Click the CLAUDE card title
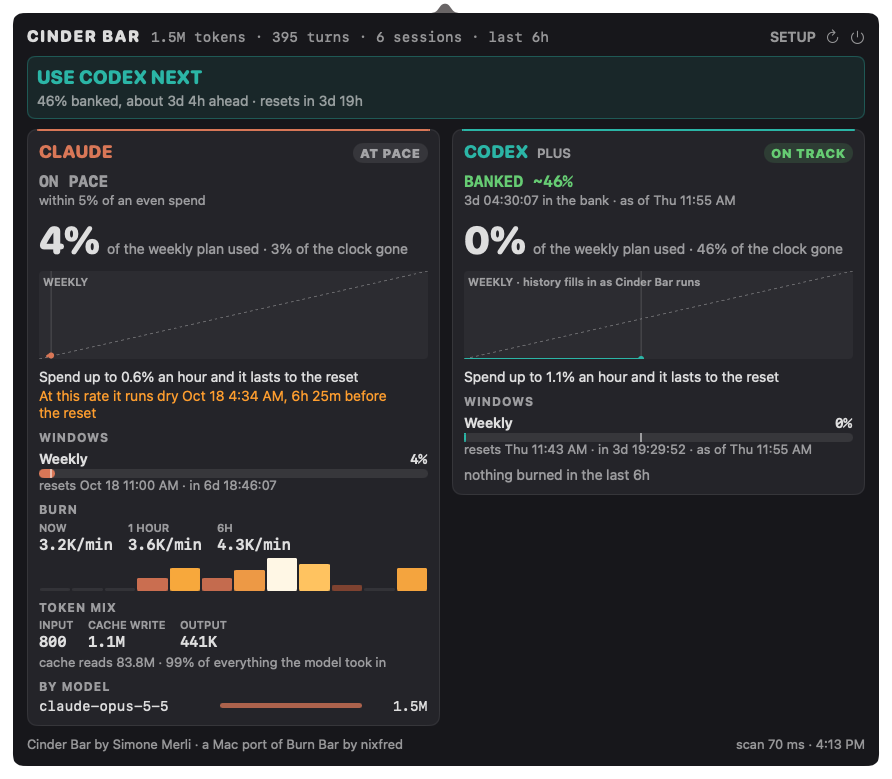 76,152
